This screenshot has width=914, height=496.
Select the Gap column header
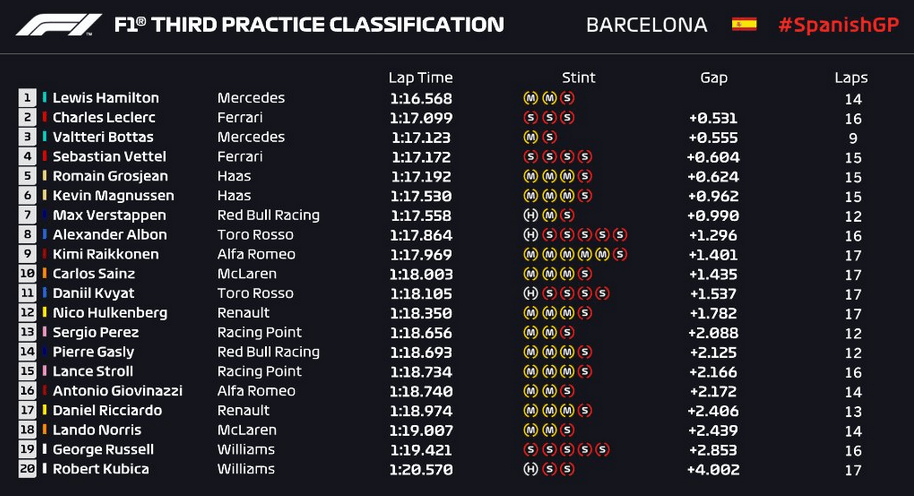[713, 78]
